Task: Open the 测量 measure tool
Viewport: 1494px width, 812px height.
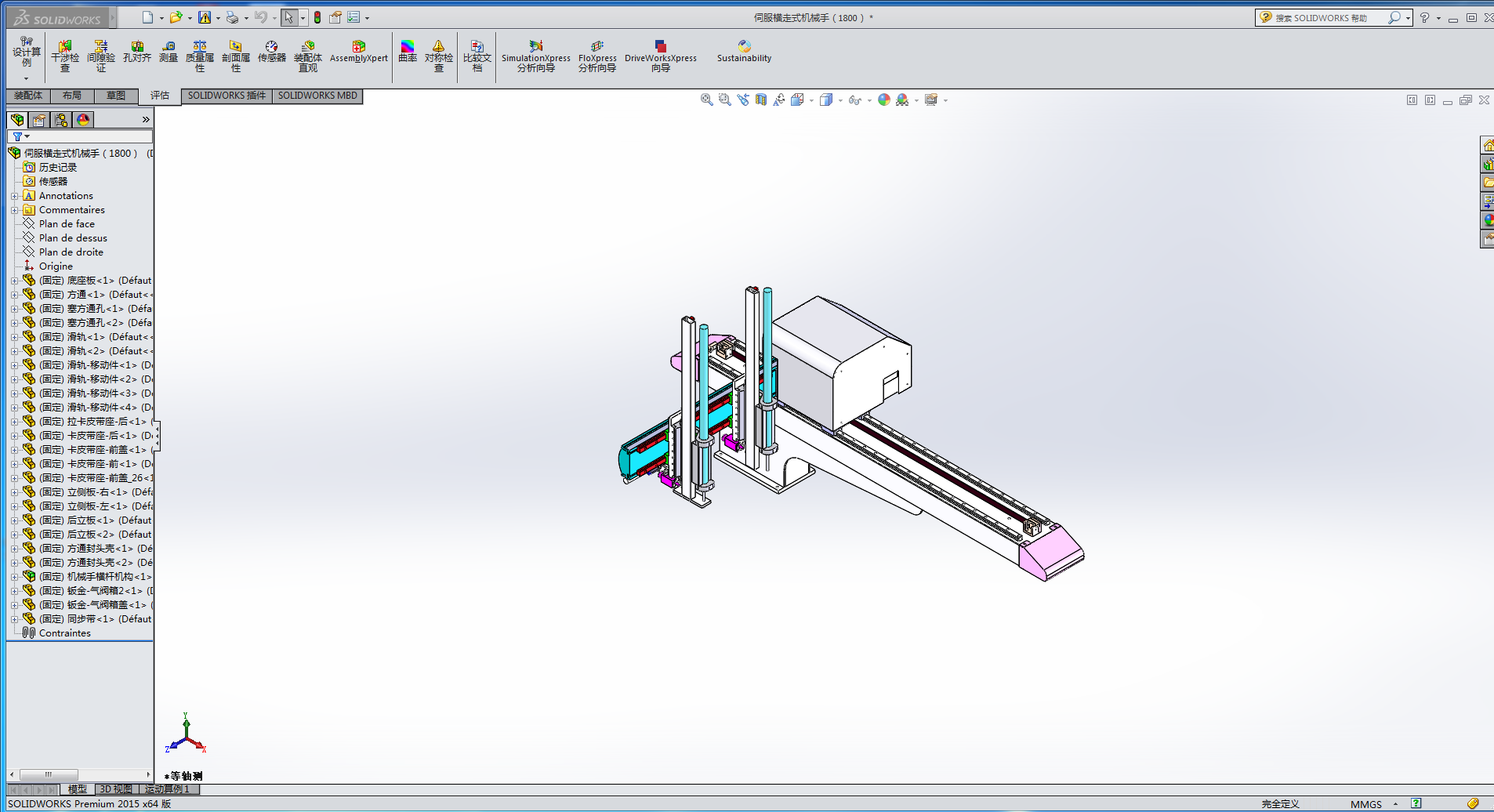Action: 169,52
